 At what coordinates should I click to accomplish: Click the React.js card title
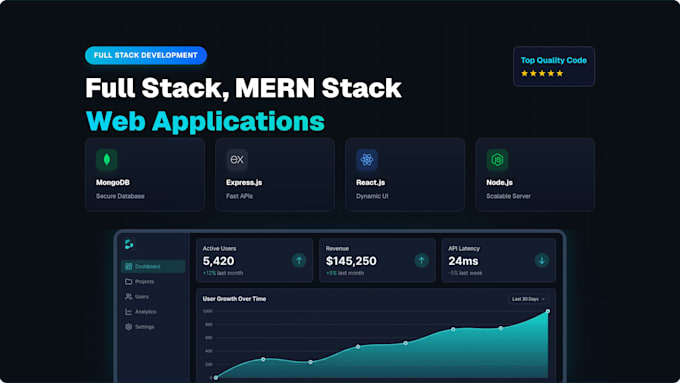pyautogui.click(x=370, y=183)
